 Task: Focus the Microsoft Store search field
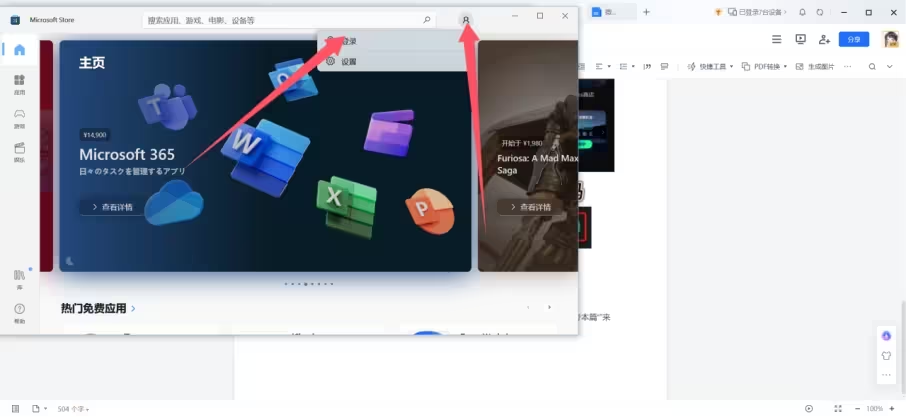coord(289,20)
